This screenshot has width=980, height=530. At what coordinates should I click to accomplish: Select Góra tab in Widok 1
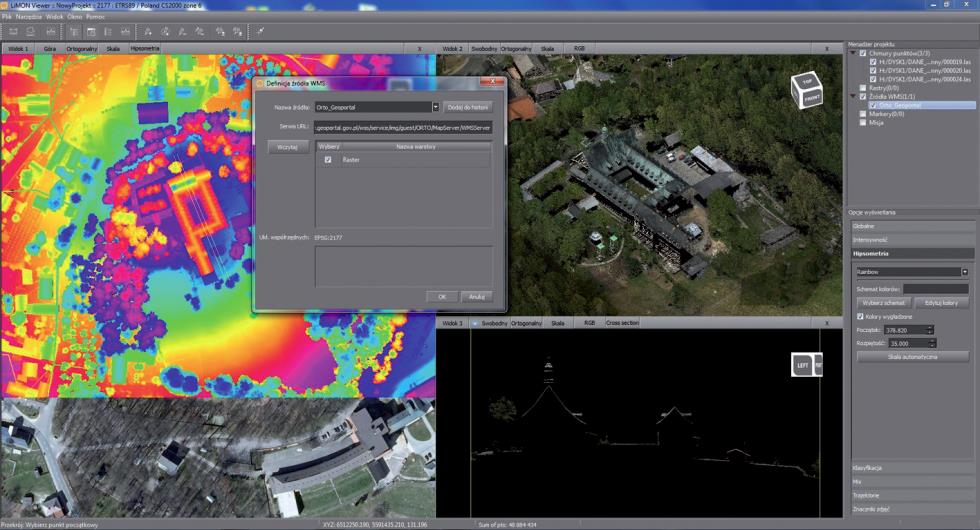49,49
